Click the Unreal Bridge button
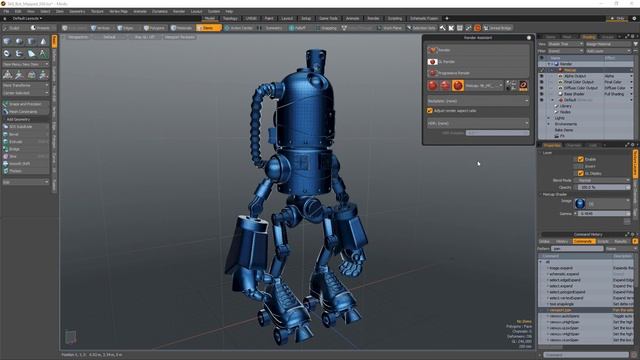640x360 pixels. [497, 28]
